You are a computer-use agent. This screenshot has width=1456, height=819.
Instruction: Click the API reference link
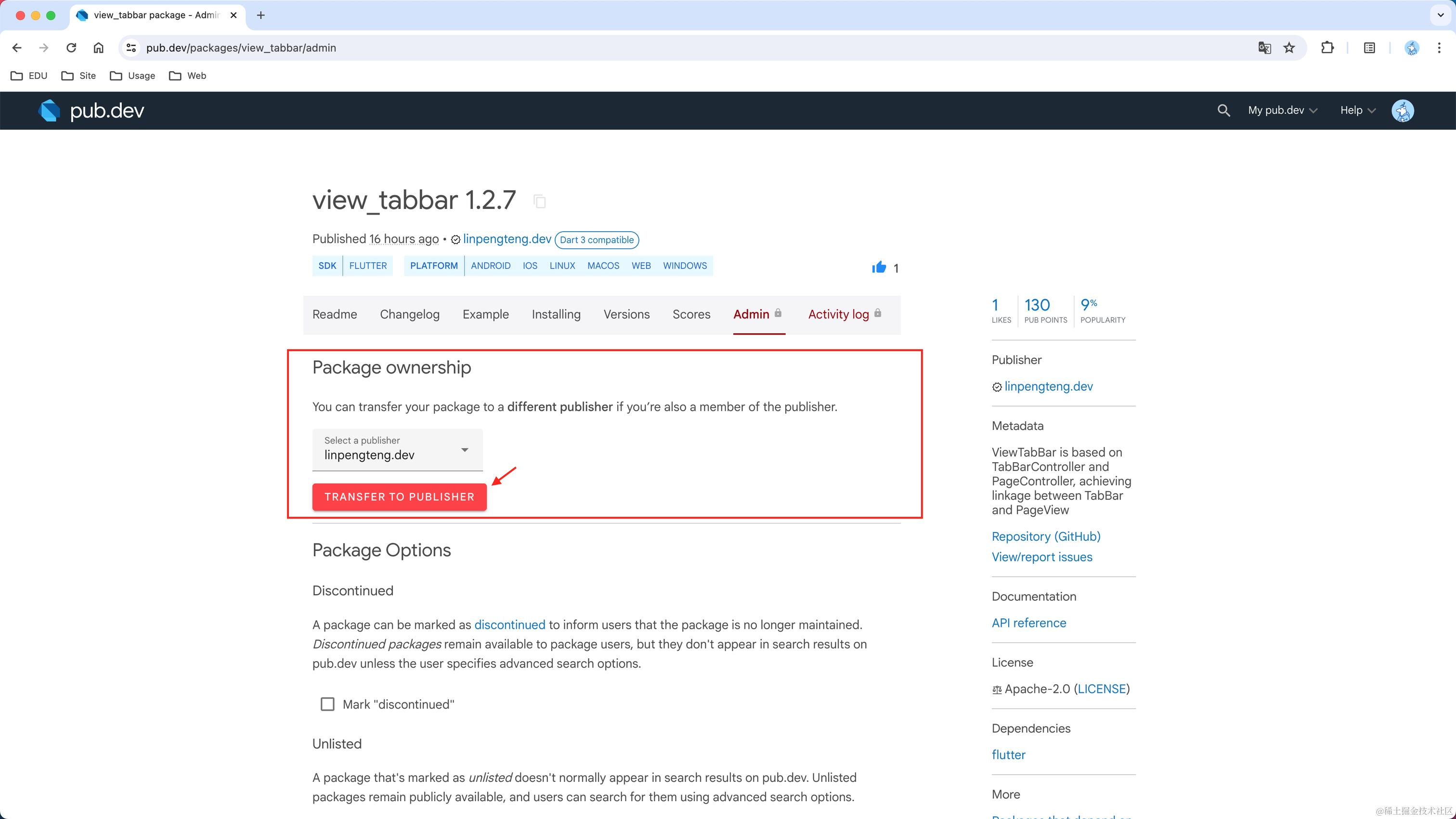(1029, 623)
